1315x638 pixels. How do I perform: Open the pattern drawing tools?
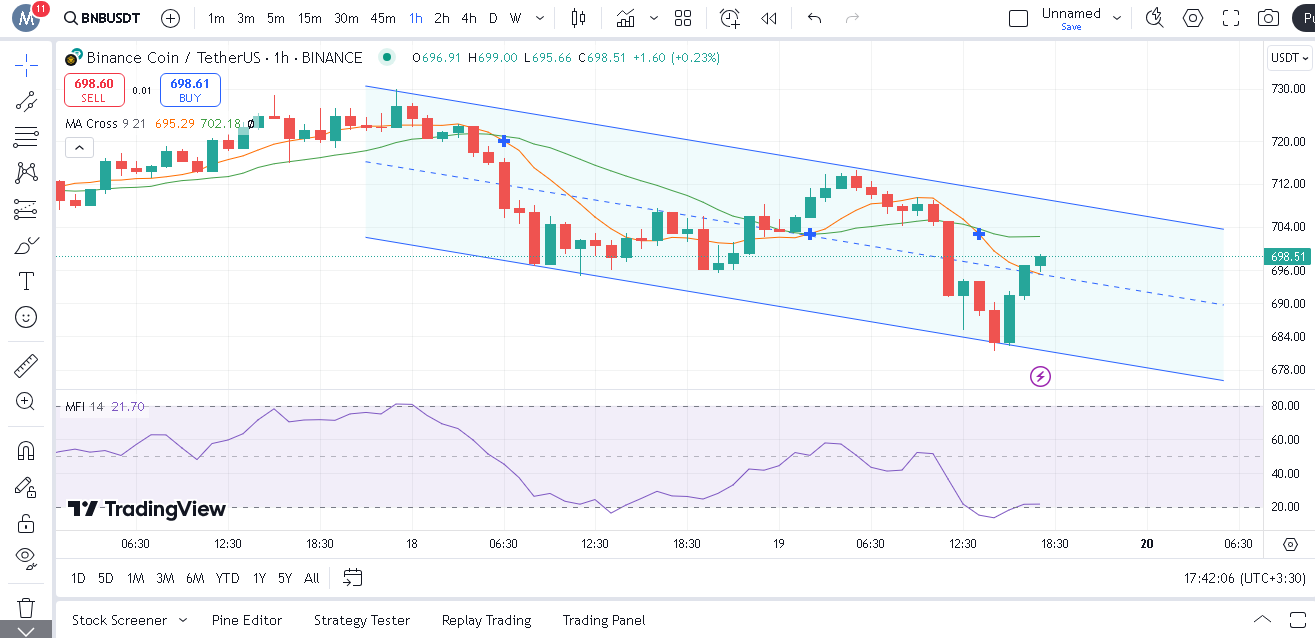coord(26,173)
